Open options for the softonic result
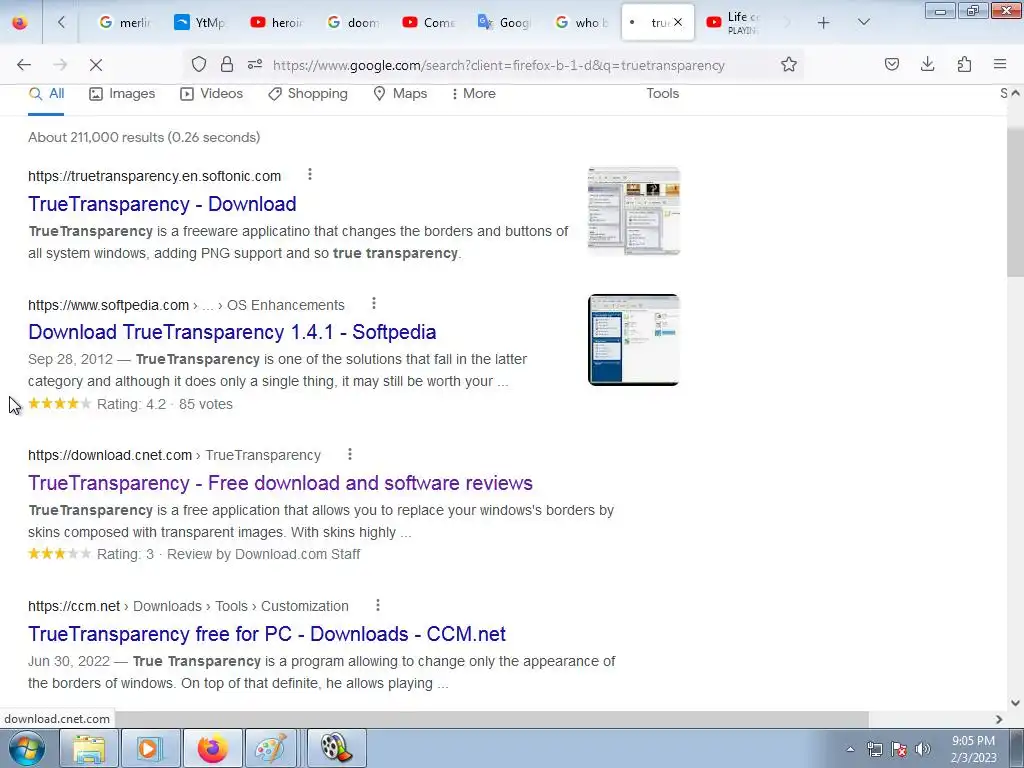This screenshot has width=1024, height=768. click(x=310, y=174)
